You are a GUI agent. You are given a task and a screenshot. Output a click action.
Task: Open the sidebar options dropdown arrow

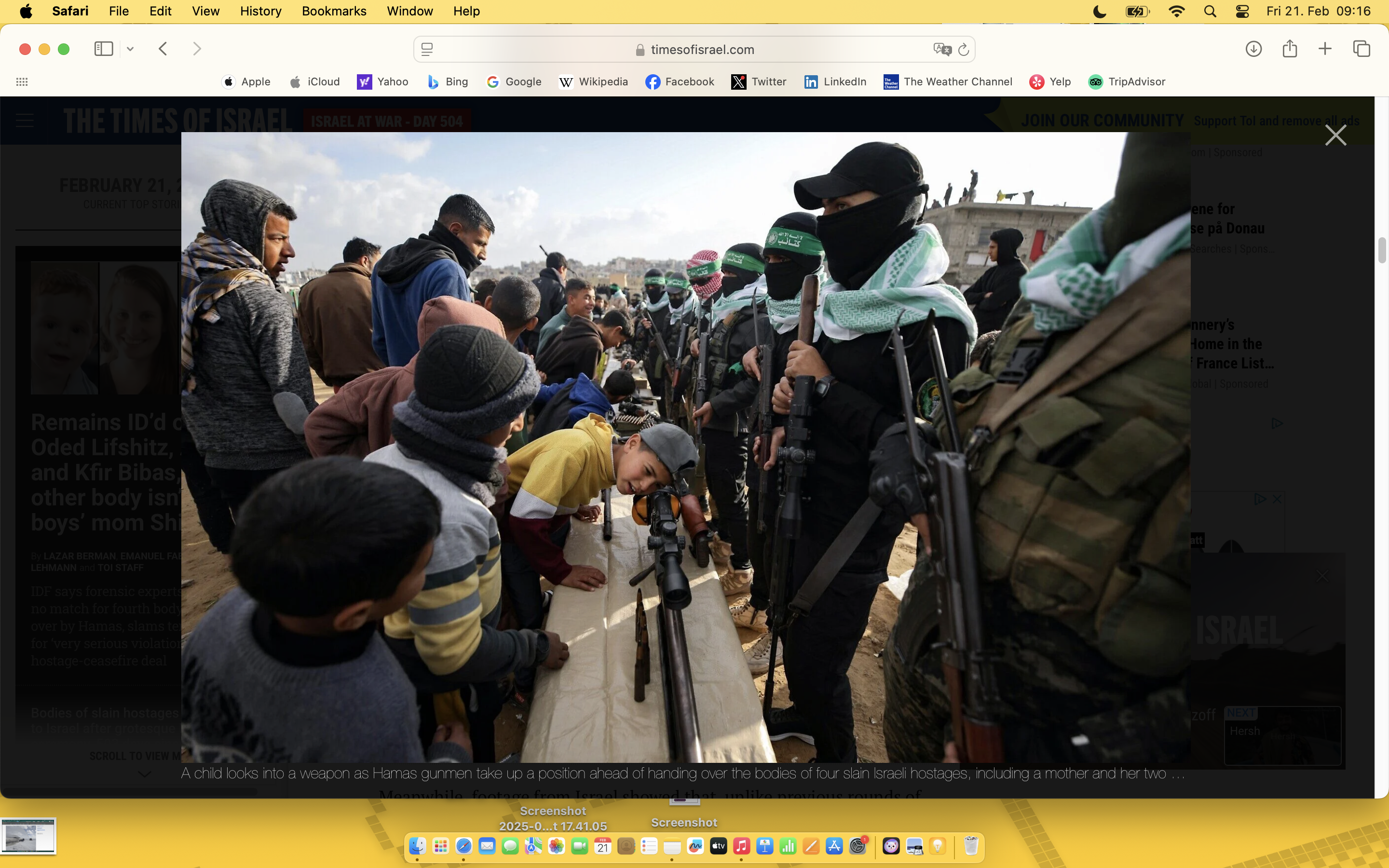[x=130, y=49]
